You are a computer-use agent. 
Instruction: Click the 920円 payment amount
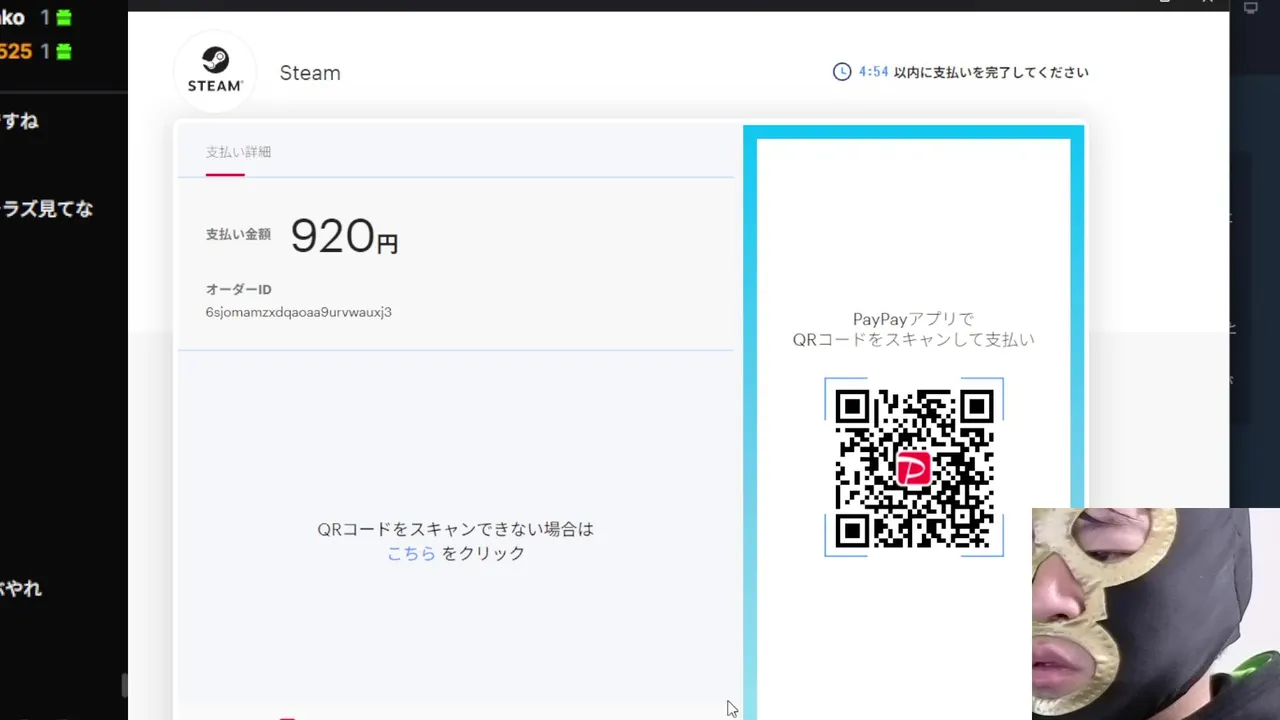pyautogui.click(x=344, y=236)
